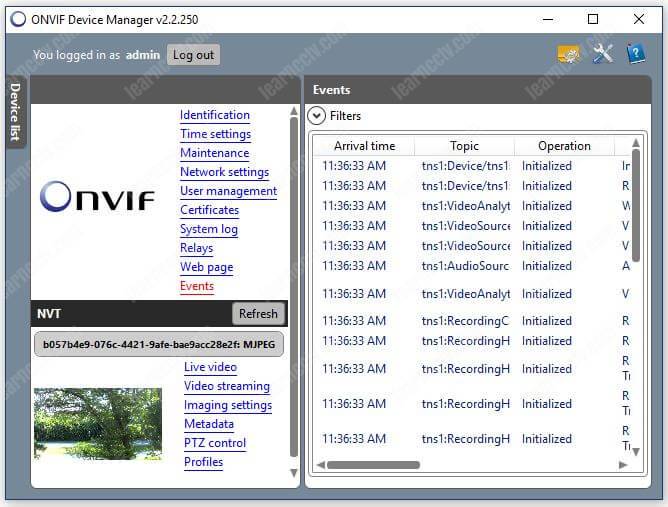Click the events table horizontal scrollbar thumb
Screen dimensions: 668x507
pos(373,465)
